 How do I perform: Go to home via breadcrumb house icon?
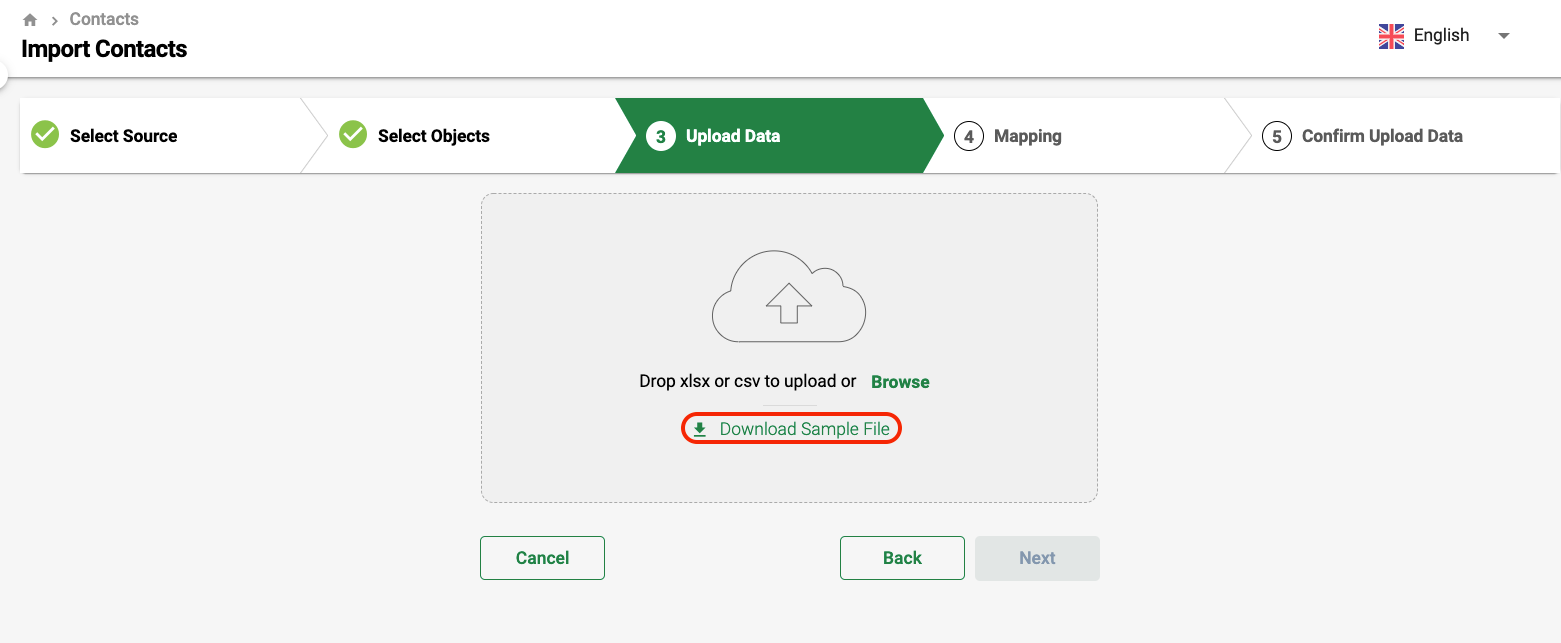30,20
